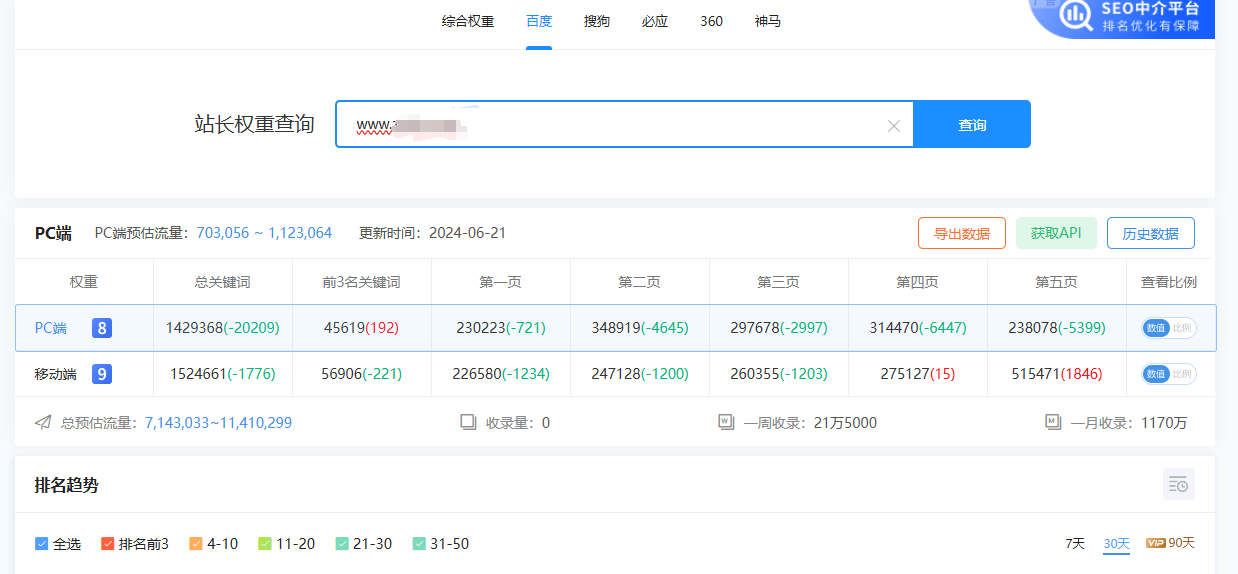
Task: Click the 260355(-1203) cell
Action: [778, 374]
